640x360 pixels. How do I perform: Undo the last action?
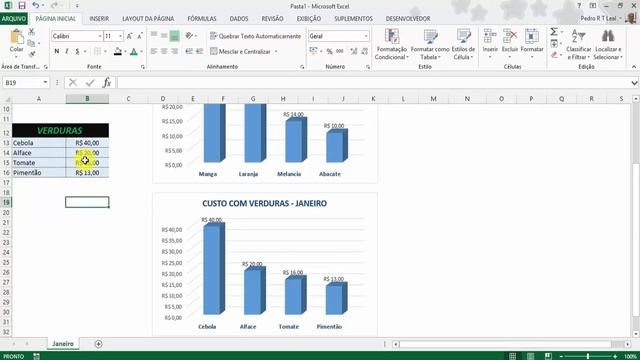36,6
